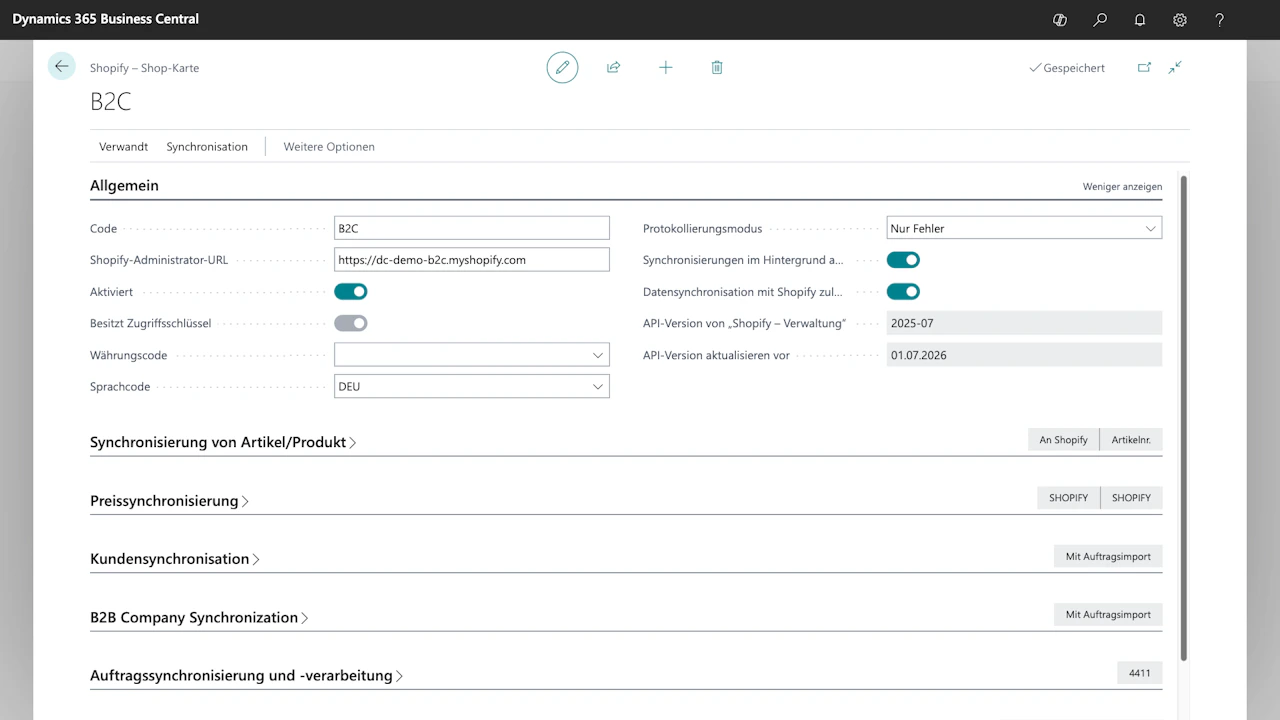Click the An Shopify summary button
Viewport: 1280px width, 720px height.
pyautogui.click(x=1063, y=440)
